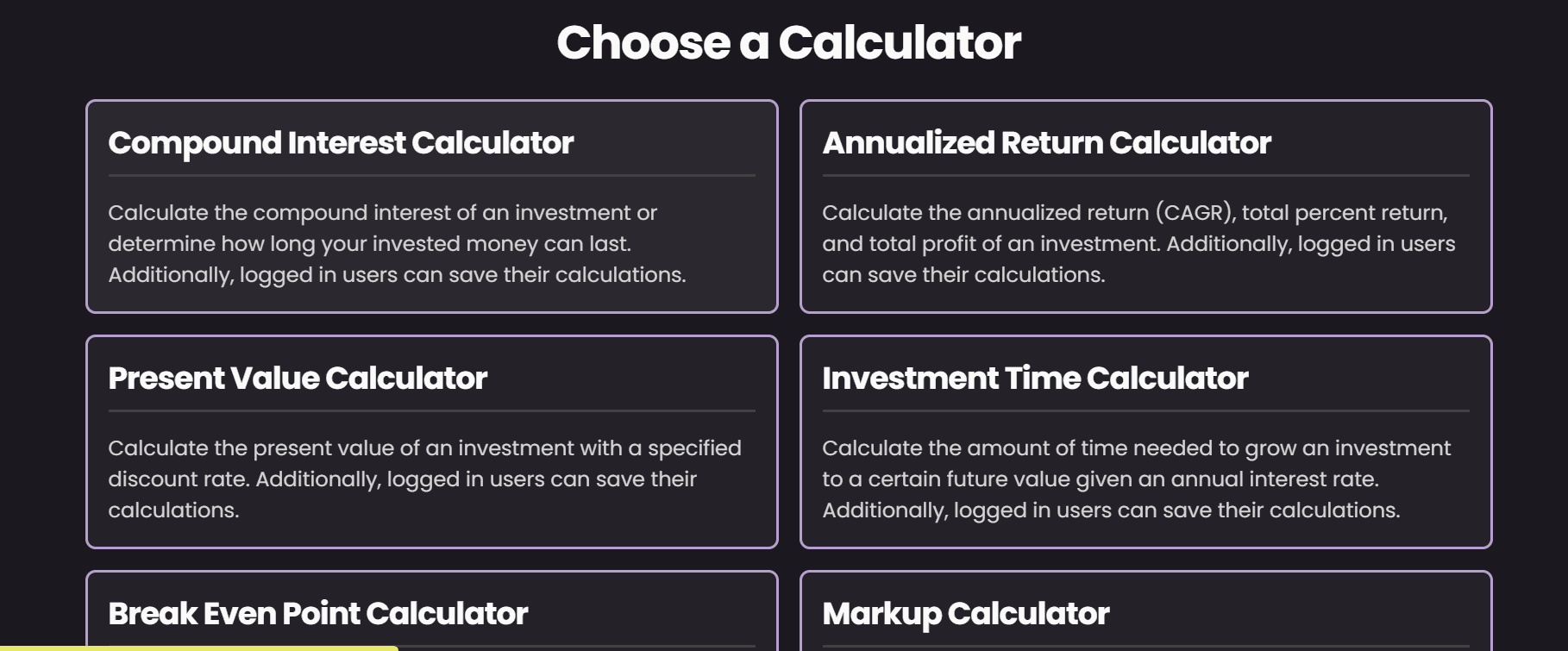
Task: Click the Compound Interest card description text
Action: [x=397, y=244]
